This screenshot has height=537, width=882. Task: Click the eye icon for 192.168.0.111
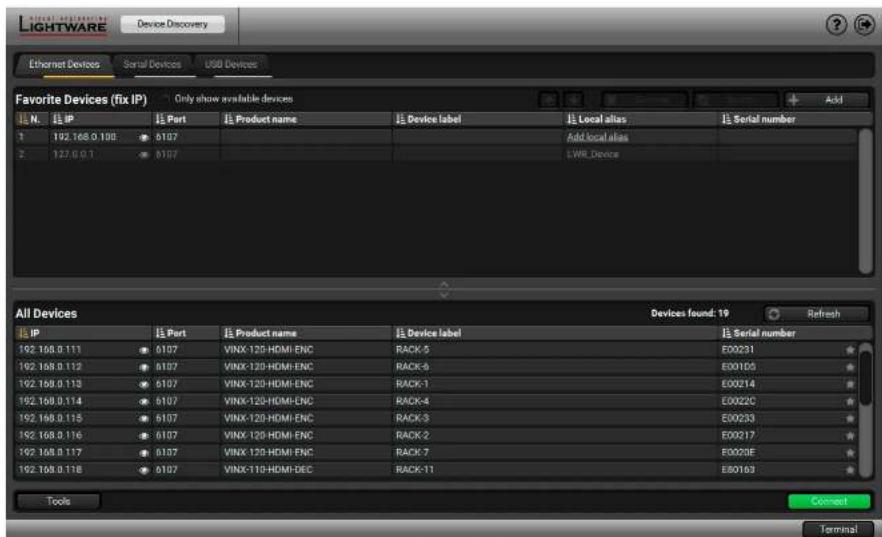144,350
